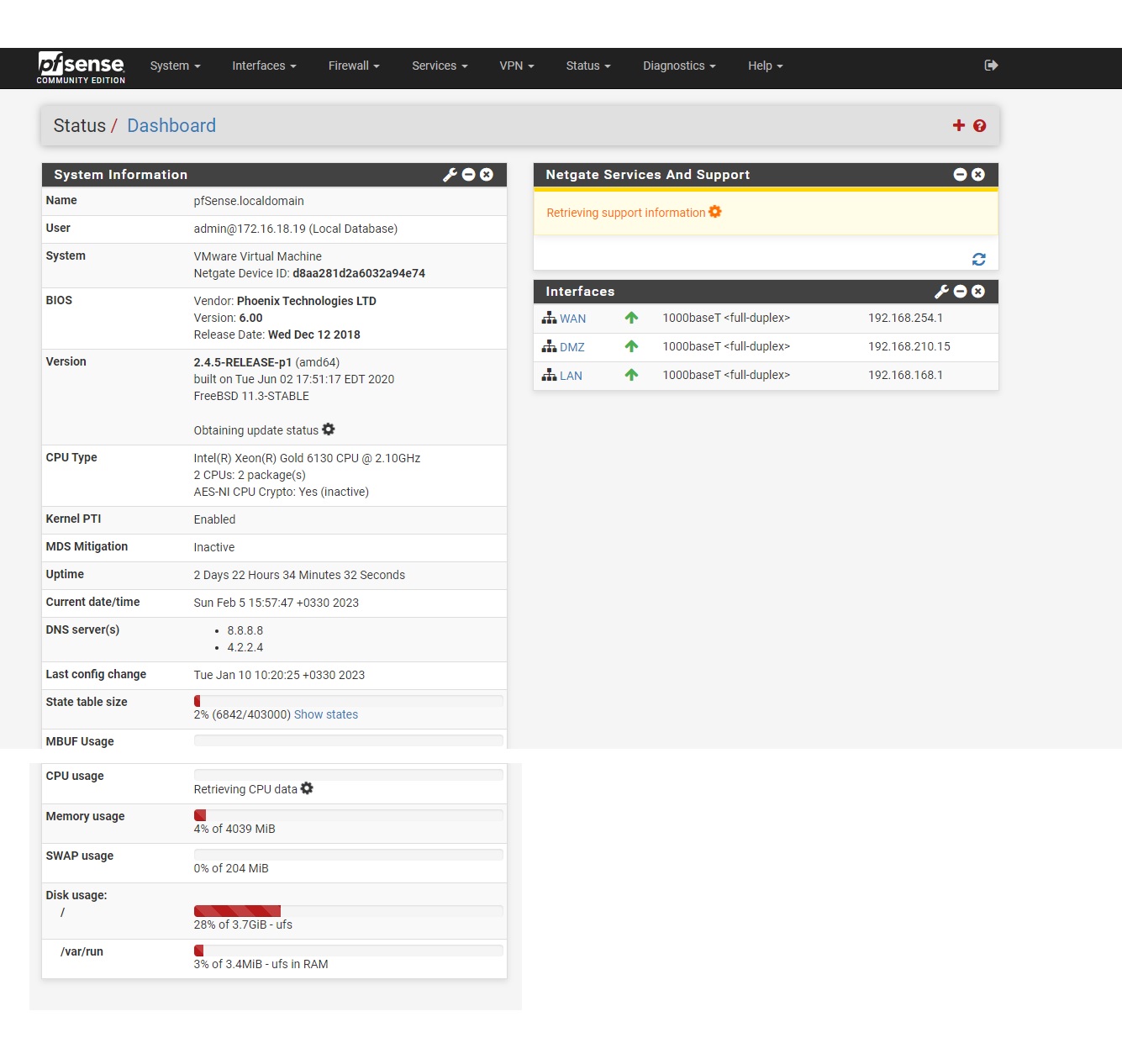Viewport: 1122px width, 1064px height.
Task: Click the red plus add widget icon
Action: (x=958, y=125)
